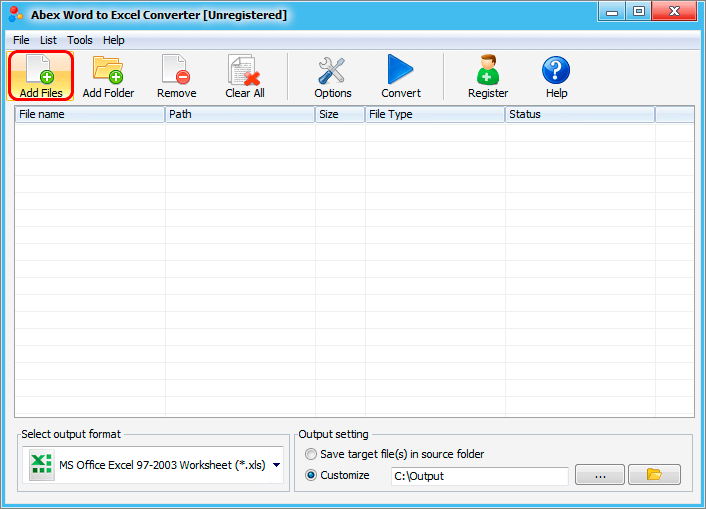
Task: Click the browse "..." button
Action: (600, 475)
